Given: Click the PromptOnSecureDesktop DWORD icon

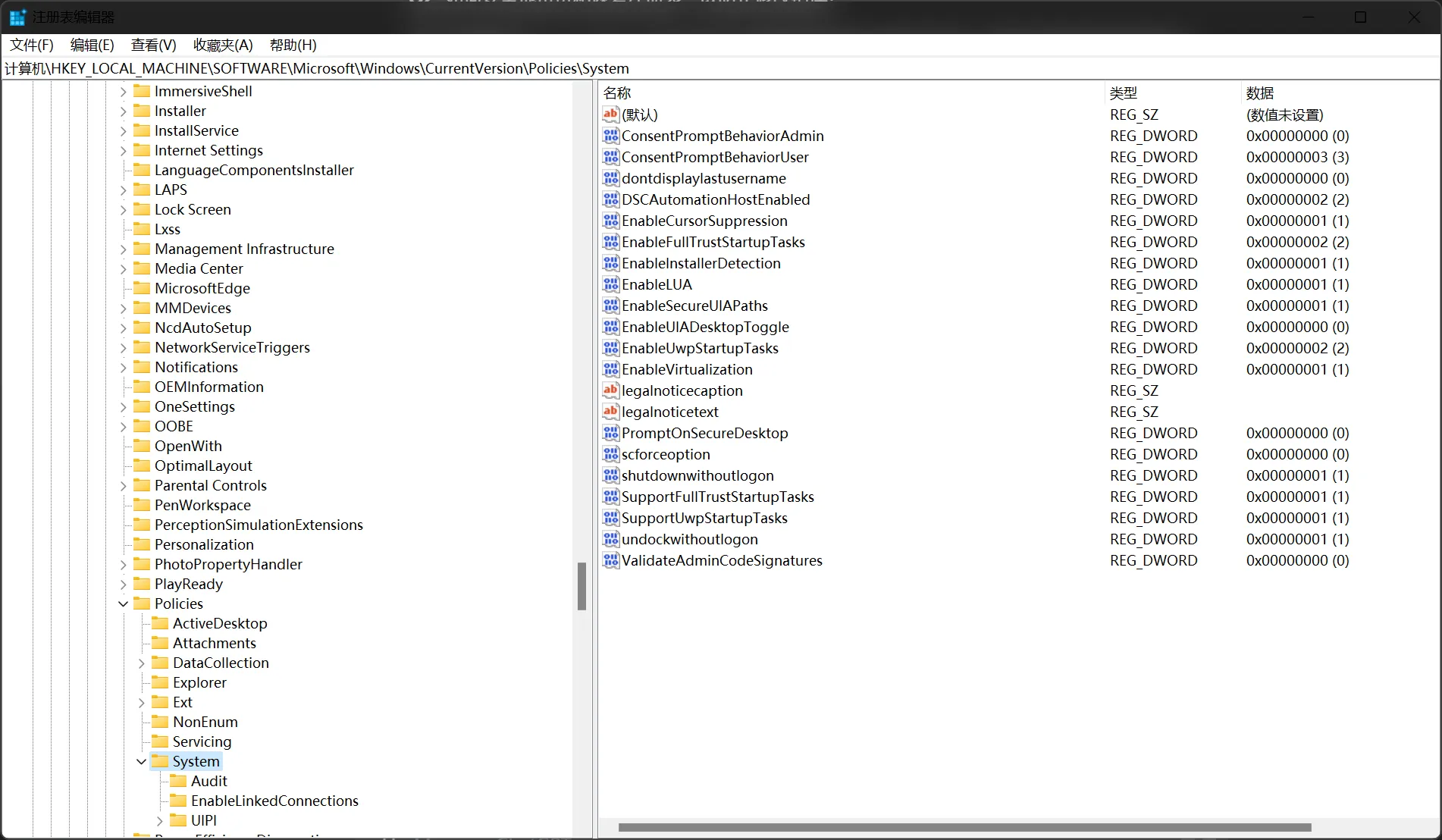Looking at the screenshot, I should (610, 433).
